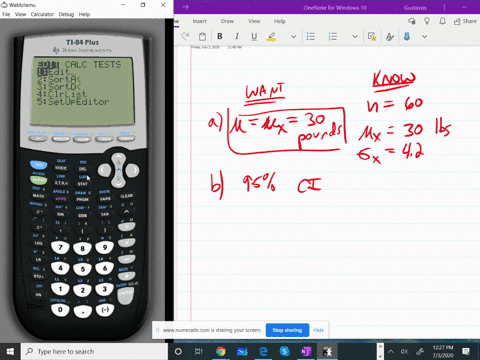Click the PRGM key on calculator
The height and width of the screenshot is (360, 480).
[83, 199]
